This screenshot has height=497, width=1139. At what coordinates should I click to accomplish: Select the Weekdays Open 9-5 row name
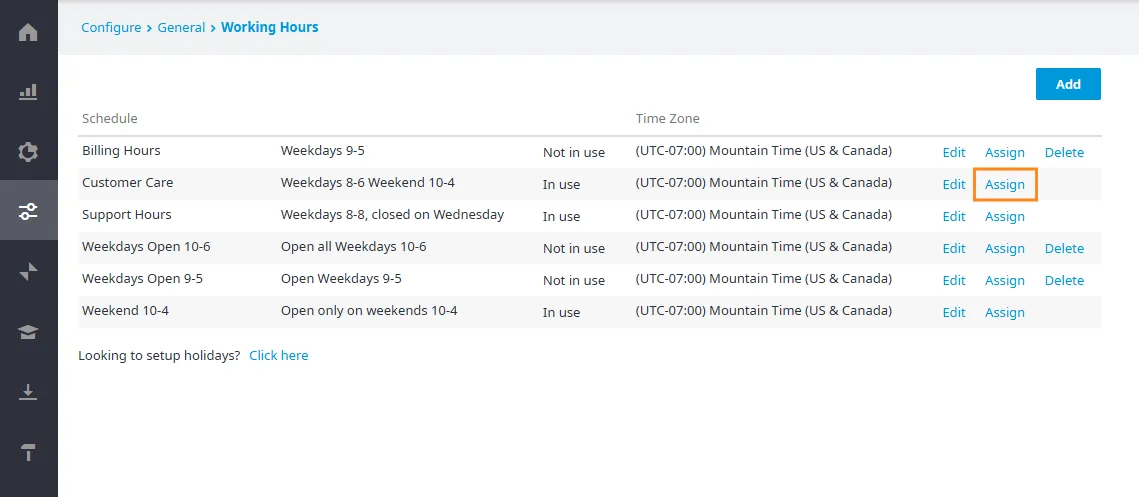(143, 279)
